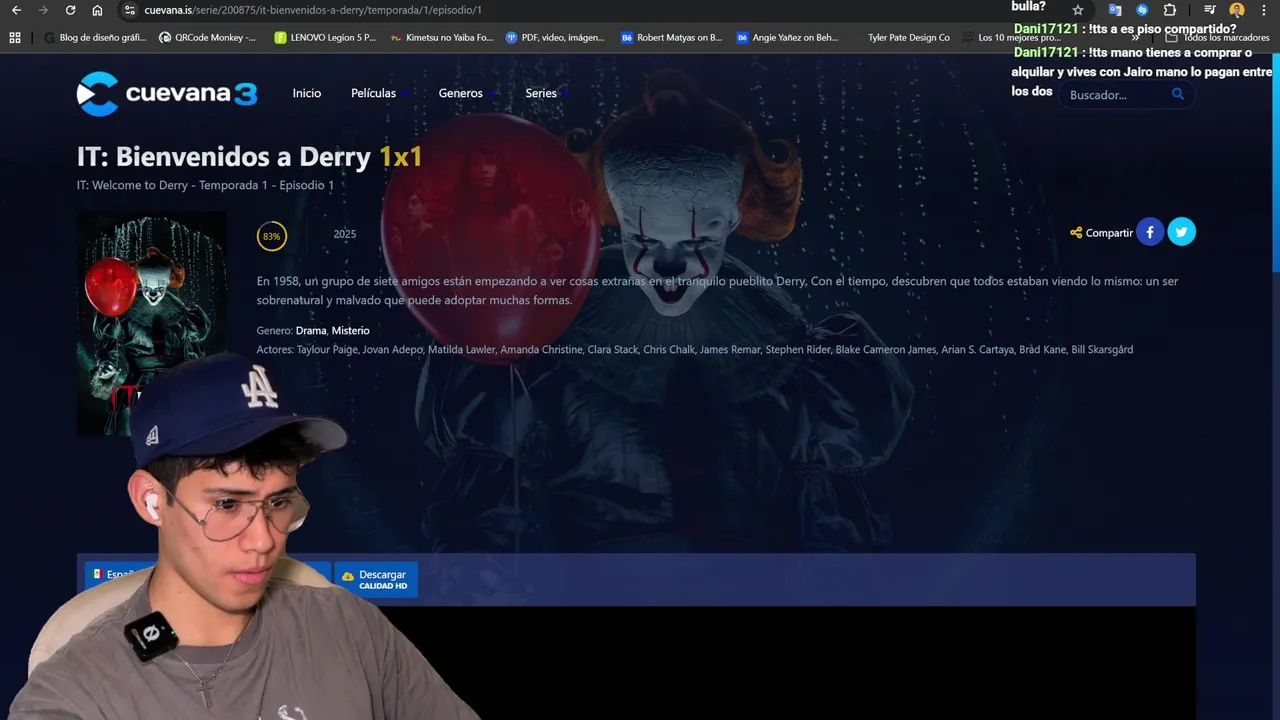Open the Shazam extension icon
1280x720 pixels.
click(1142, 10)
